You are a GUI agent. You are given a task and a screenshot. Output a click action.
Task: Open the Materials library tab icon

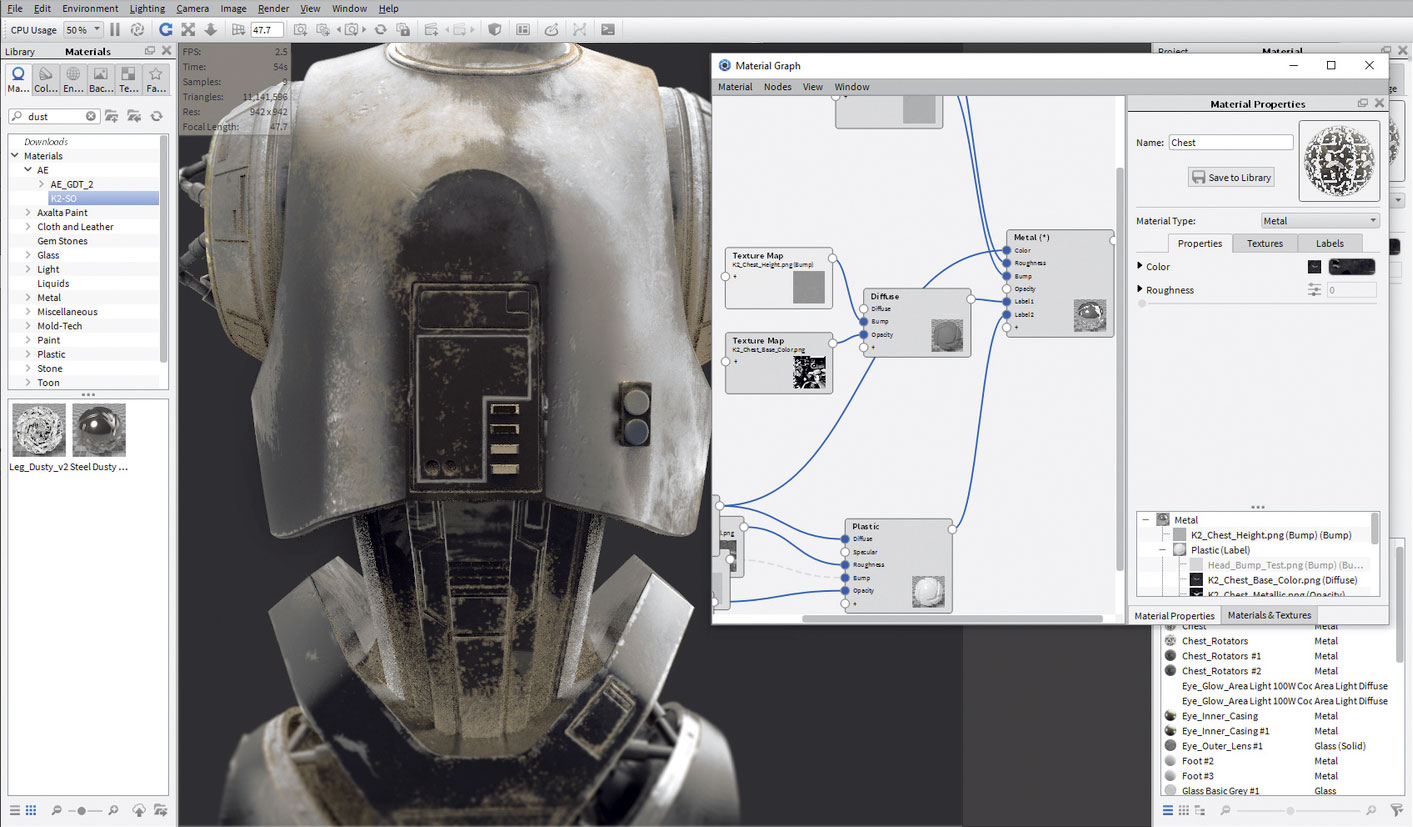pyautogui.click(x=18, y=78)
